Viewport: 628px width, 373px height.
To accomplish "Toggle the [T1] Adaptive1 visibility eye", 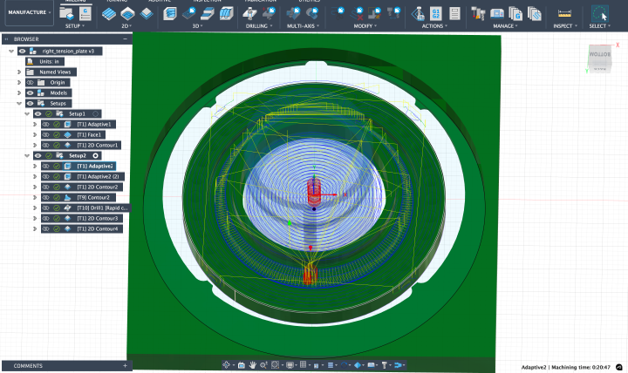I will click(x=46, y=124).
